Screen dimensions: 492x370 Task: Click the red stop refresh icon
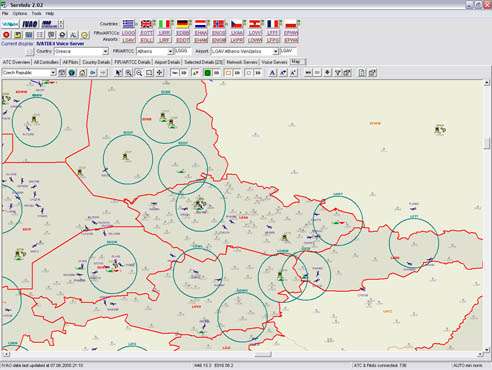click(6, 35)
